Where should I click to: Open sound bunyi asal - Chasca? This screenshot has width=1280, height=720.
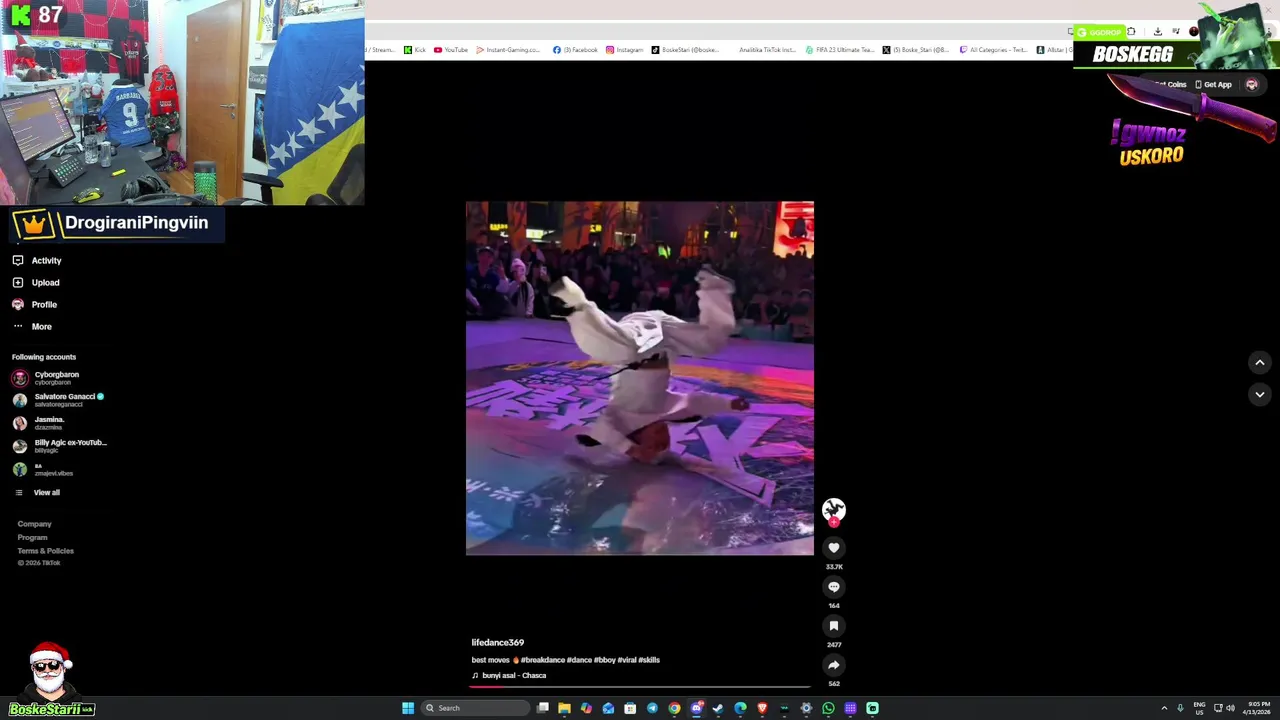(509, 676)
